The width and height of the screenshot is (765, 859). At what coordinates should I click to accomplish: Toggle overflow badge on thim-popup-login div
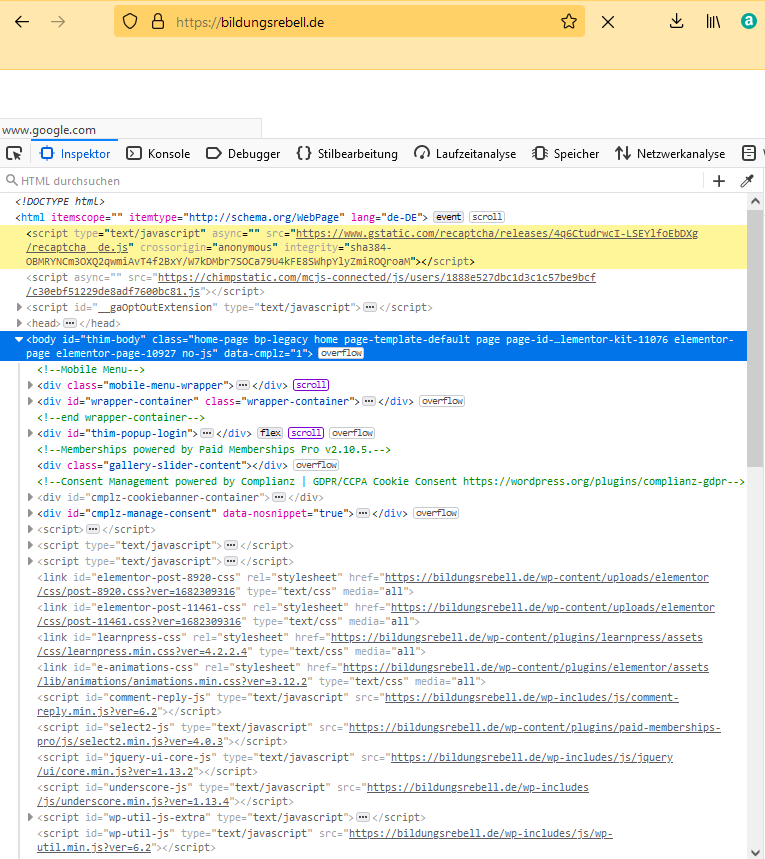[352, 433]
